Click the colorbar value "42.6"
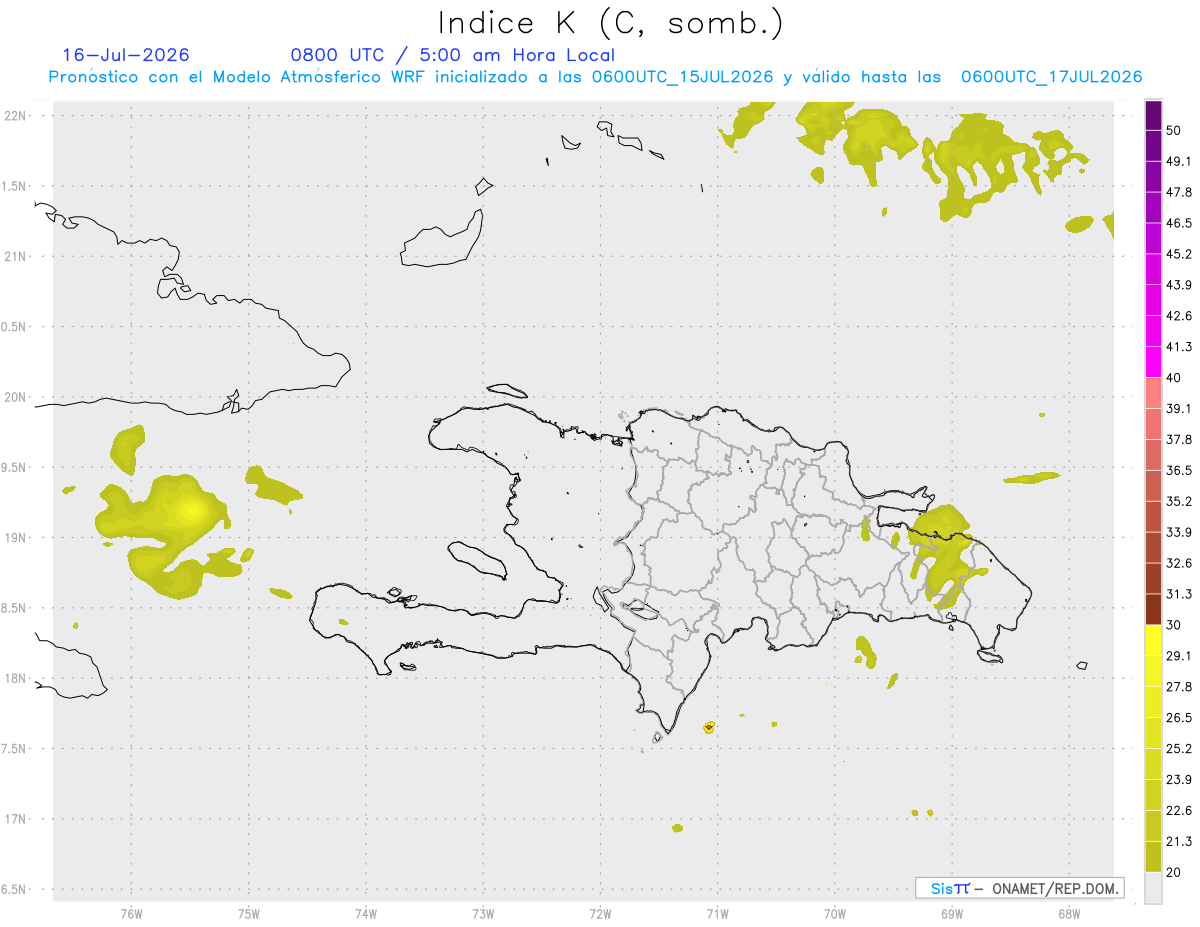 coord(1179,316)
